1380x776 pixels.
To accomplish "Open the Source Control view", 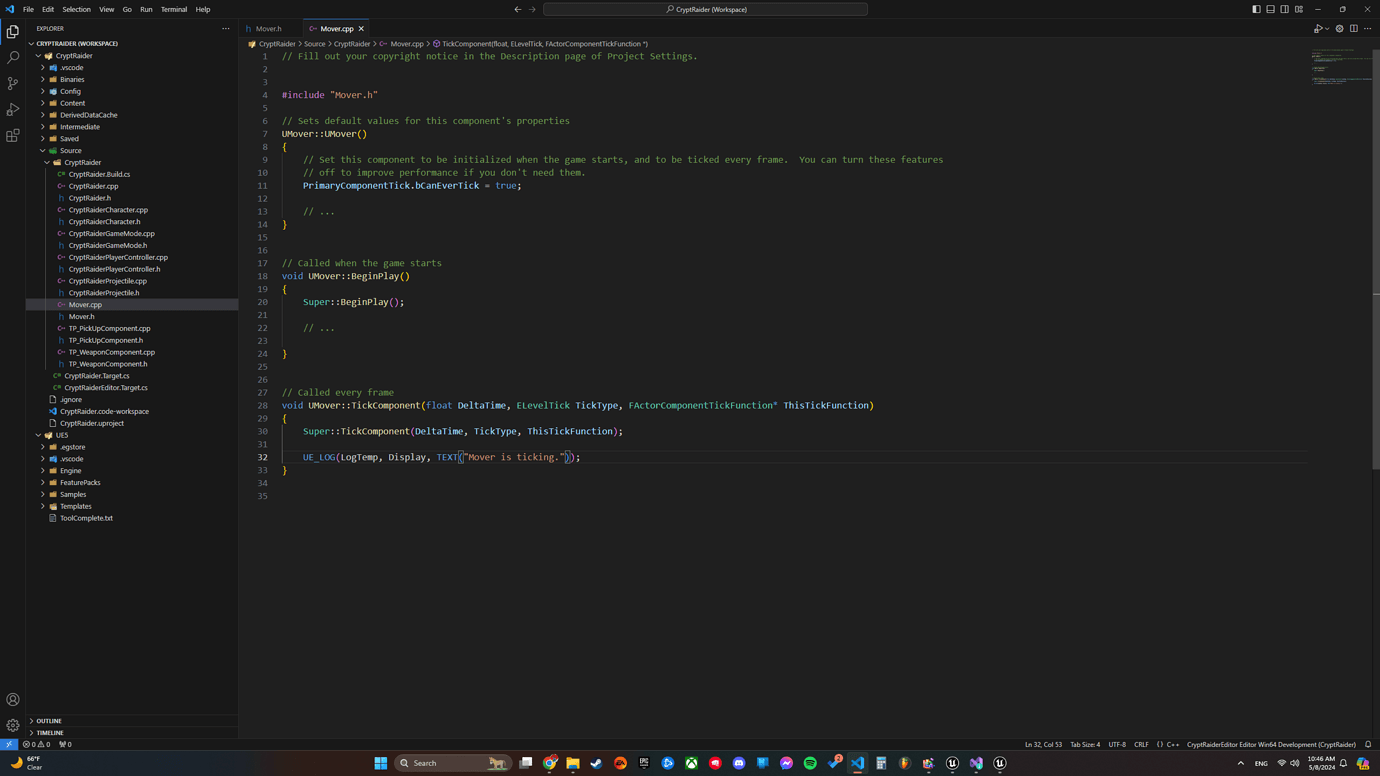I will pyautogui.click(x=13, y=83).
